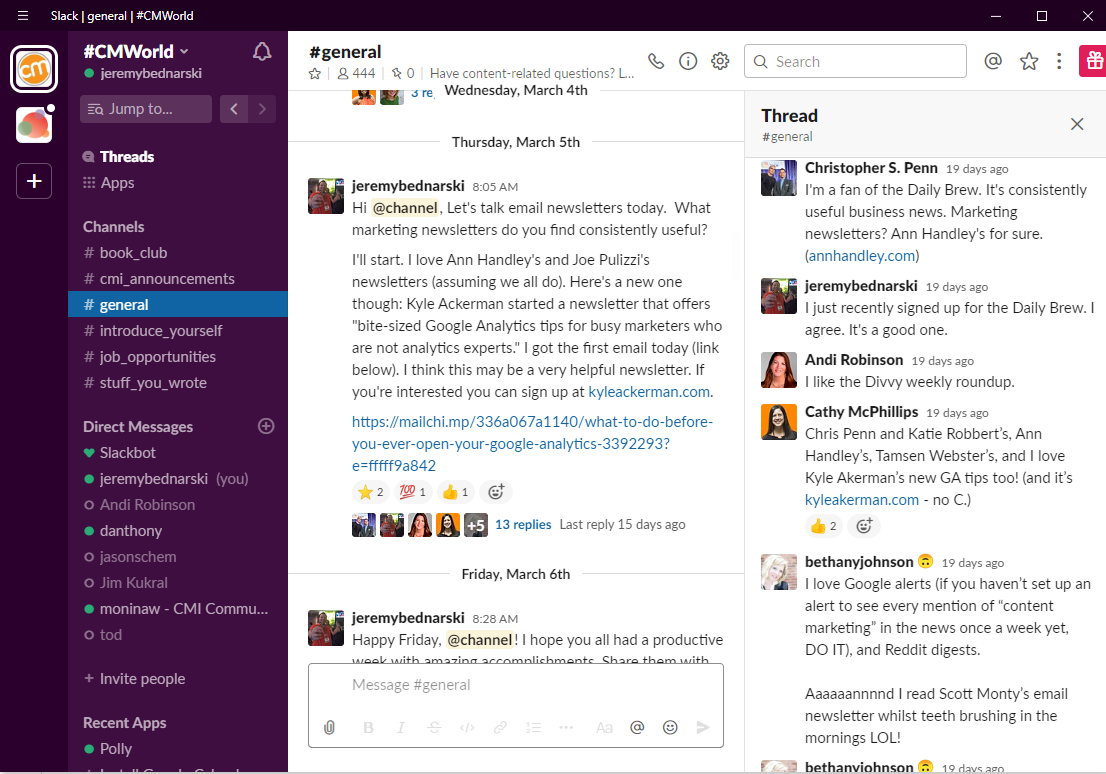1106x774 pixels.
Task: Open the job_opportunities channel
Action: coord(178,357)
